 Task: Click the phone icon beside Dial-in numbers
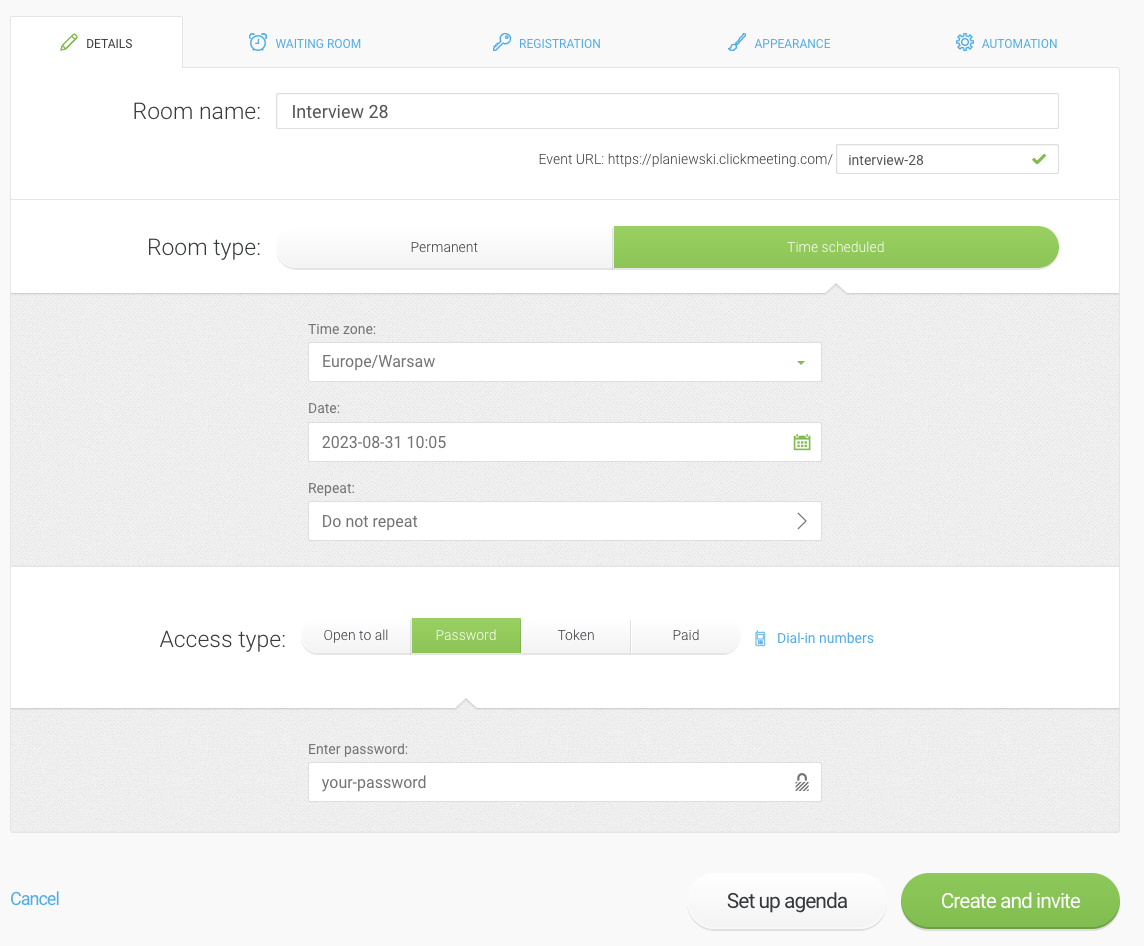pyautogui.click(x=760, y=638)
